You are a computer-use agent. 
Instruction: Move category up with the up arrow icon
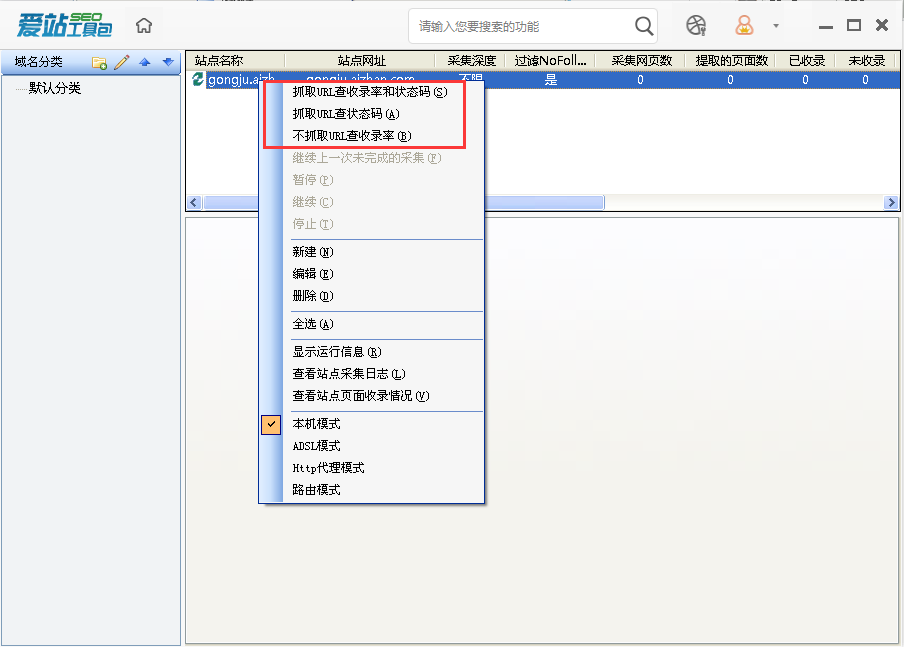[x=145, y=62]
